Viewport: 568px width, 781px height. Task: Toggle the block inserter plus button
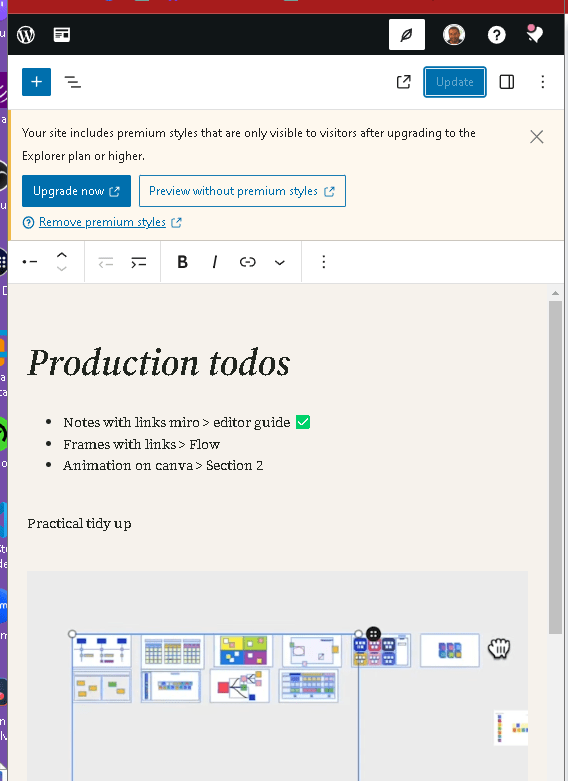click(36, 82)
